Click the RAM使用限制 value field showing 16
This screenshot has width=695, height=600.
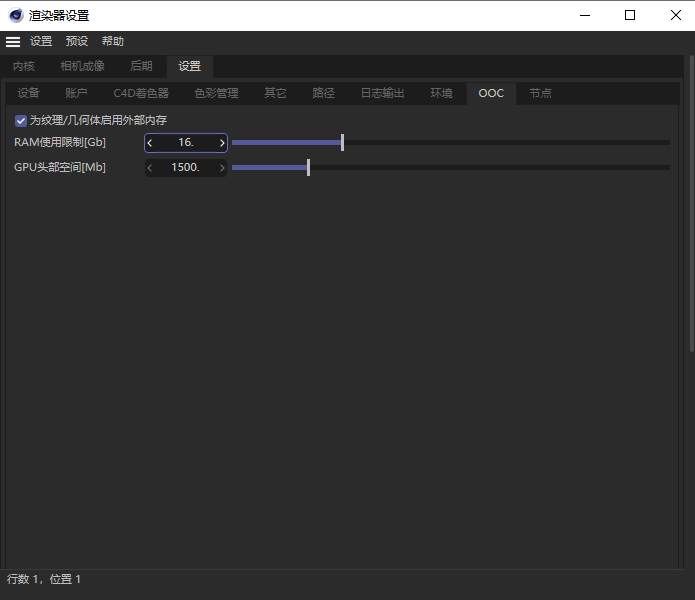click(186, 143)
